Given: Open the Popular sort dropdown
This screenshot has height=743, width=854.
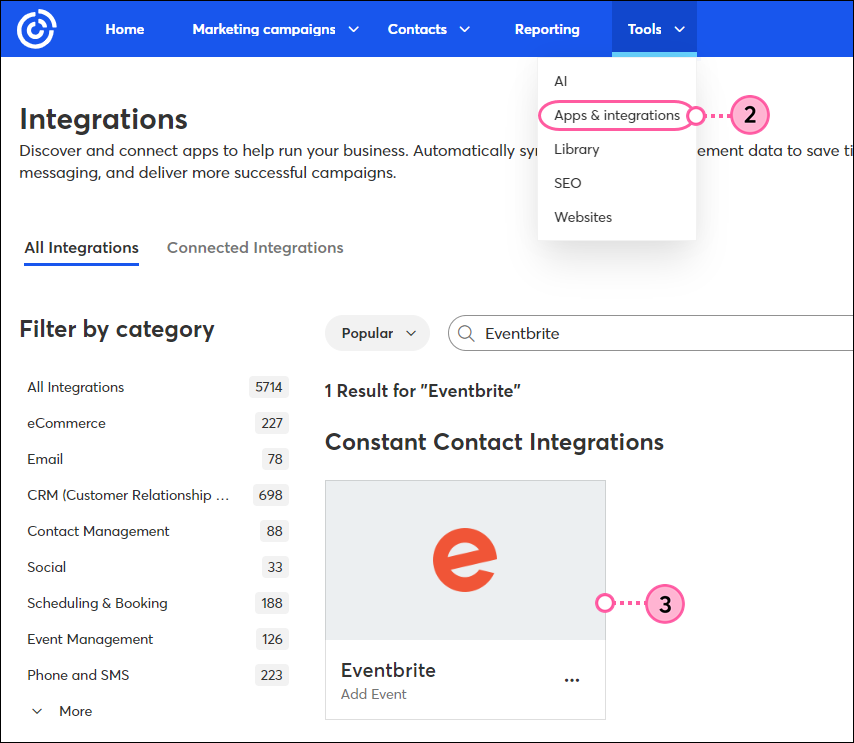Looking at the screenshot, I should [377, 333].
